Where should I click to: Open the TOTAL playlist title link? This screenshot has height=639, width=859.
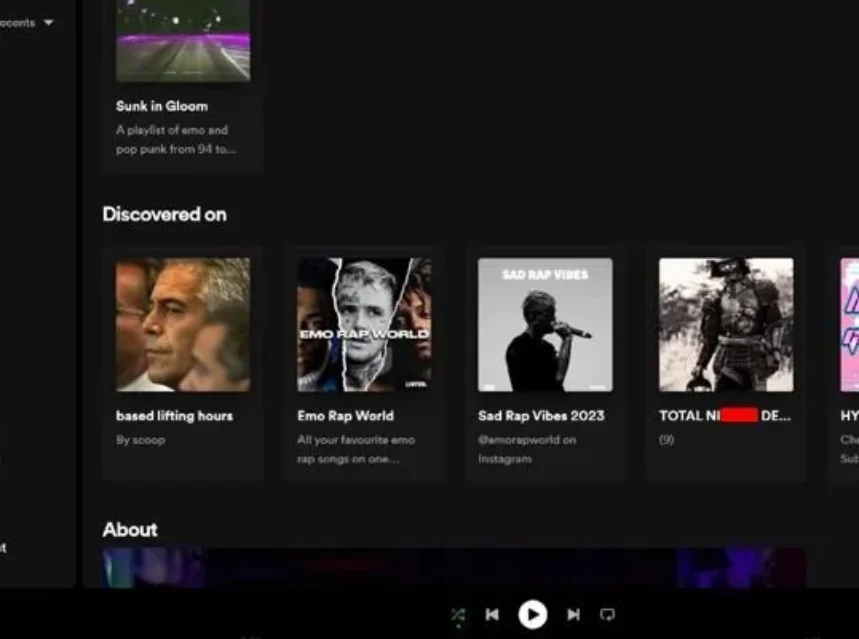[725, 416]
